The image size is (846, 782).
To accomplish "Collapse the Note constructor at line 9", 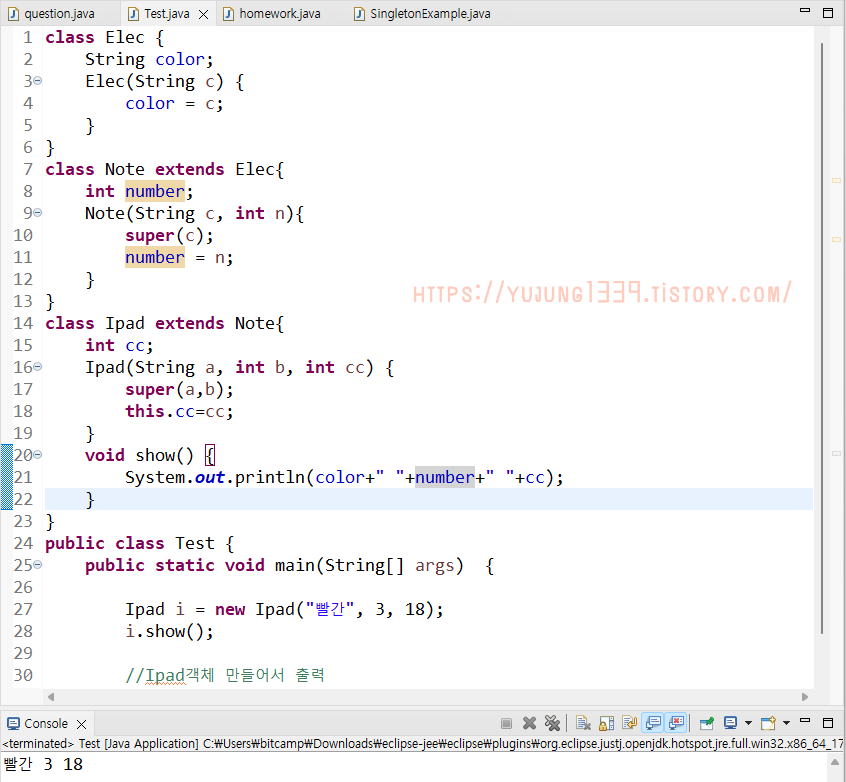I will [37, 213].
